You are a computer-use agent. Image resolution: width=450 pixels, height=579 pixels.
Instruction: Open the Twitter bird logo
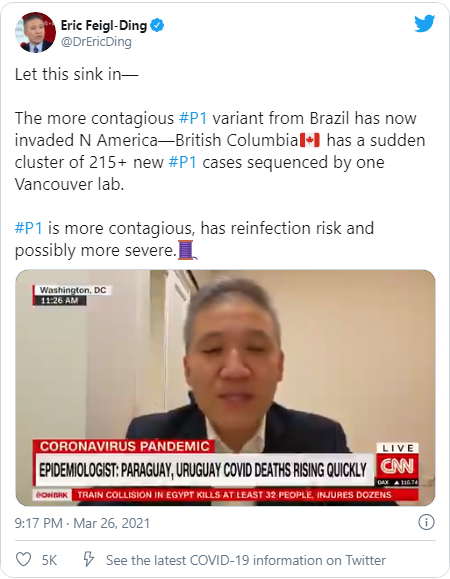[x=424, y=24]
